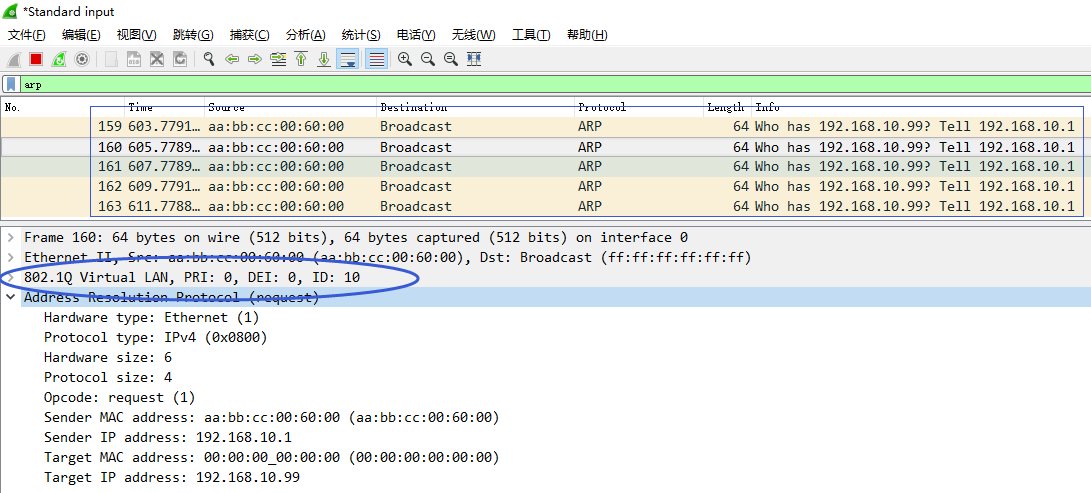The image size is (1091, 493).
Task: Click the display filter bookmark icon
Action: point(10,85)
